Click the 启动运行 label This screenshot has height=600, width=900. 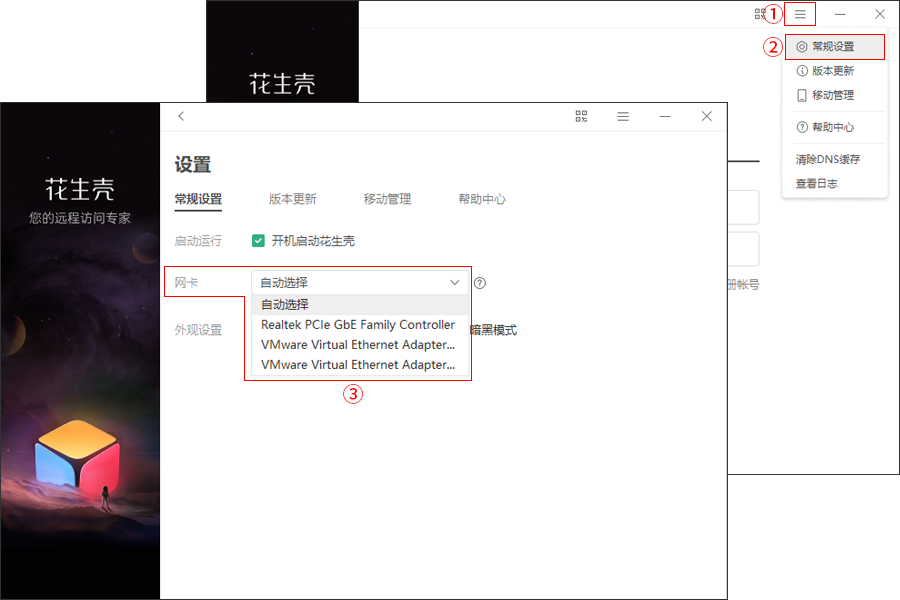[198, 241]
